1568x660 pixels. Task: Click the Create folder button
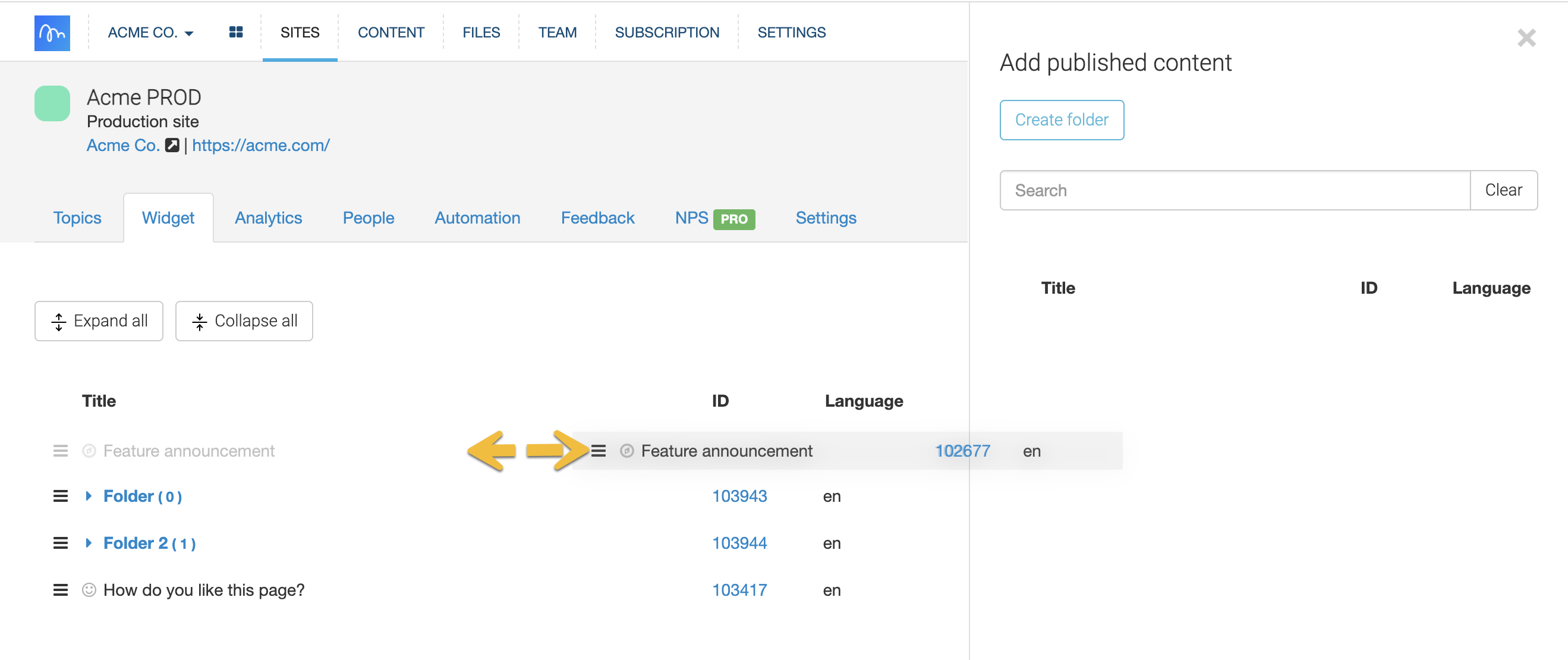[1061, 120]
